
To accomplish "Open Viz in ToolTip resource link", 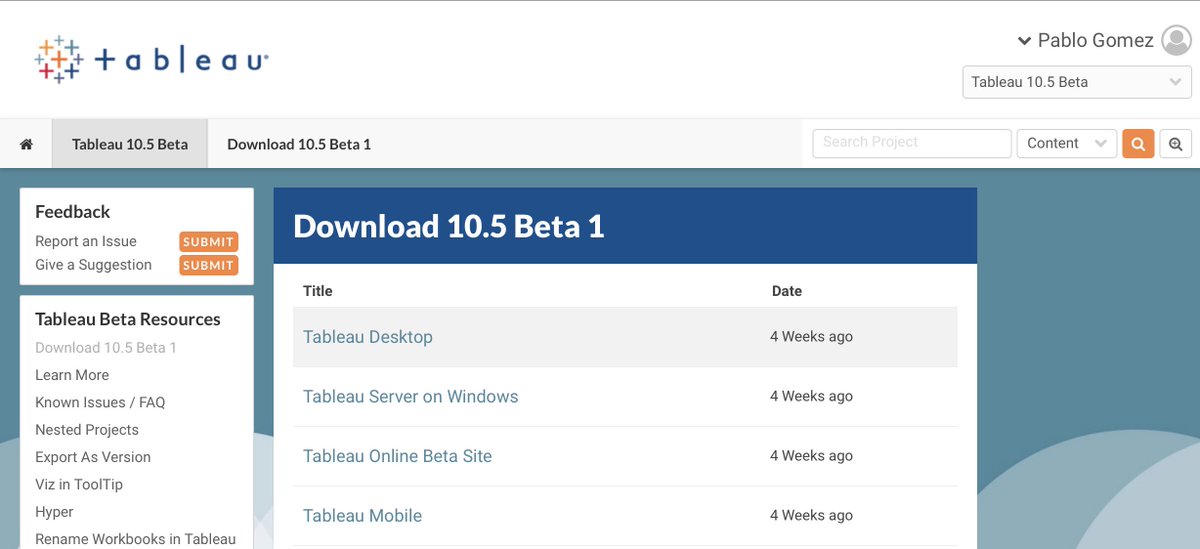I will click(x=79, y=484).
